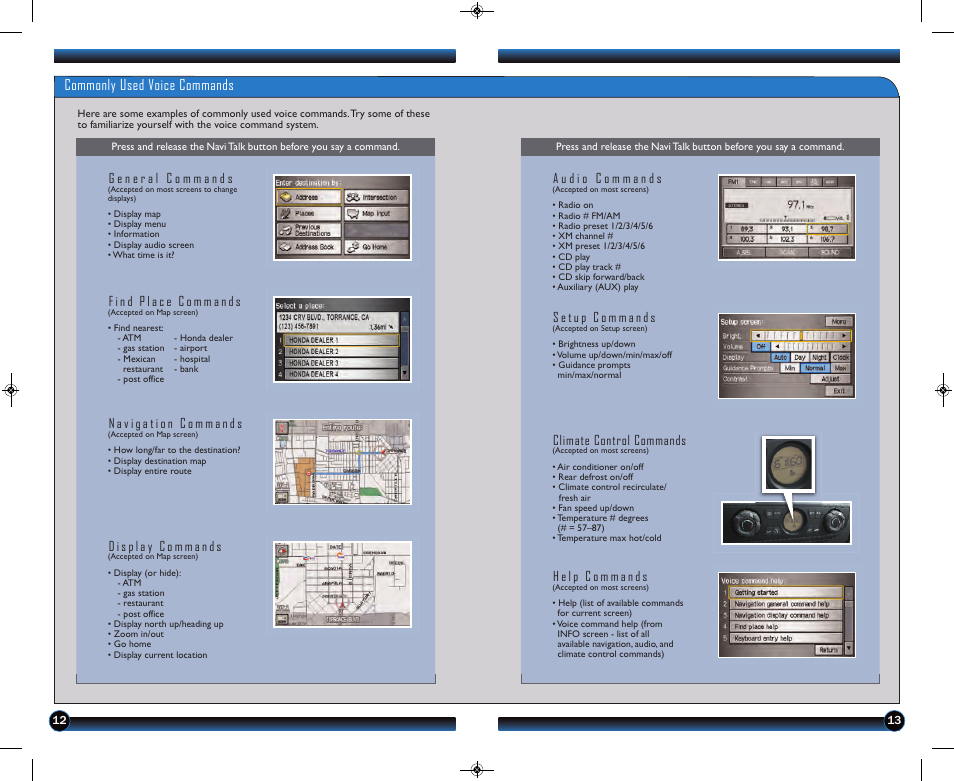Click the Bright slider bar
The width and height of the screenshot is (954, 781).
(801, 336)
